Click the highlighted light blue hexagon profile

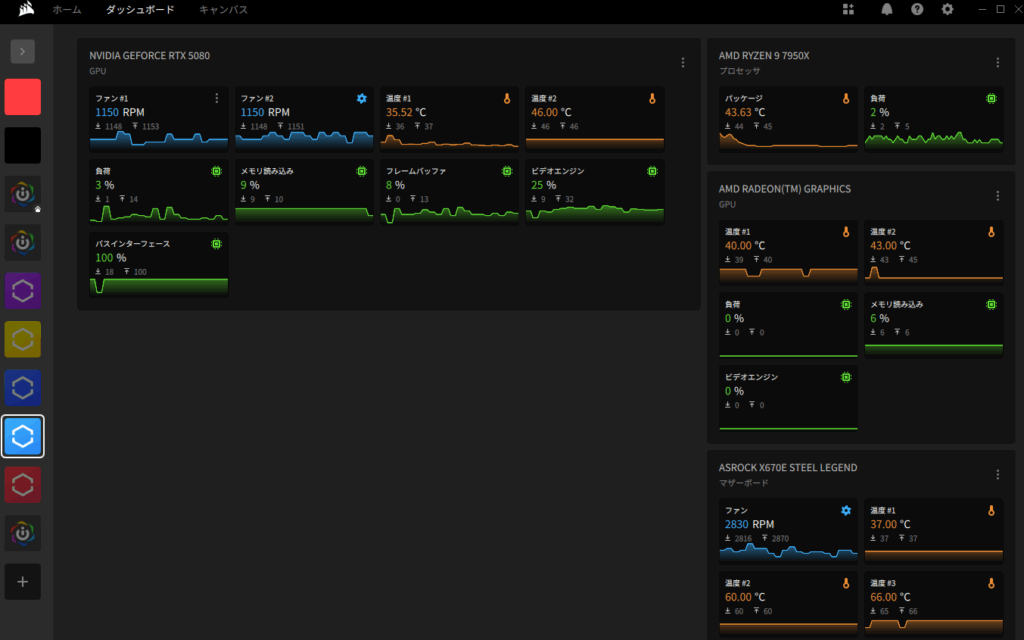pos(23,436)
